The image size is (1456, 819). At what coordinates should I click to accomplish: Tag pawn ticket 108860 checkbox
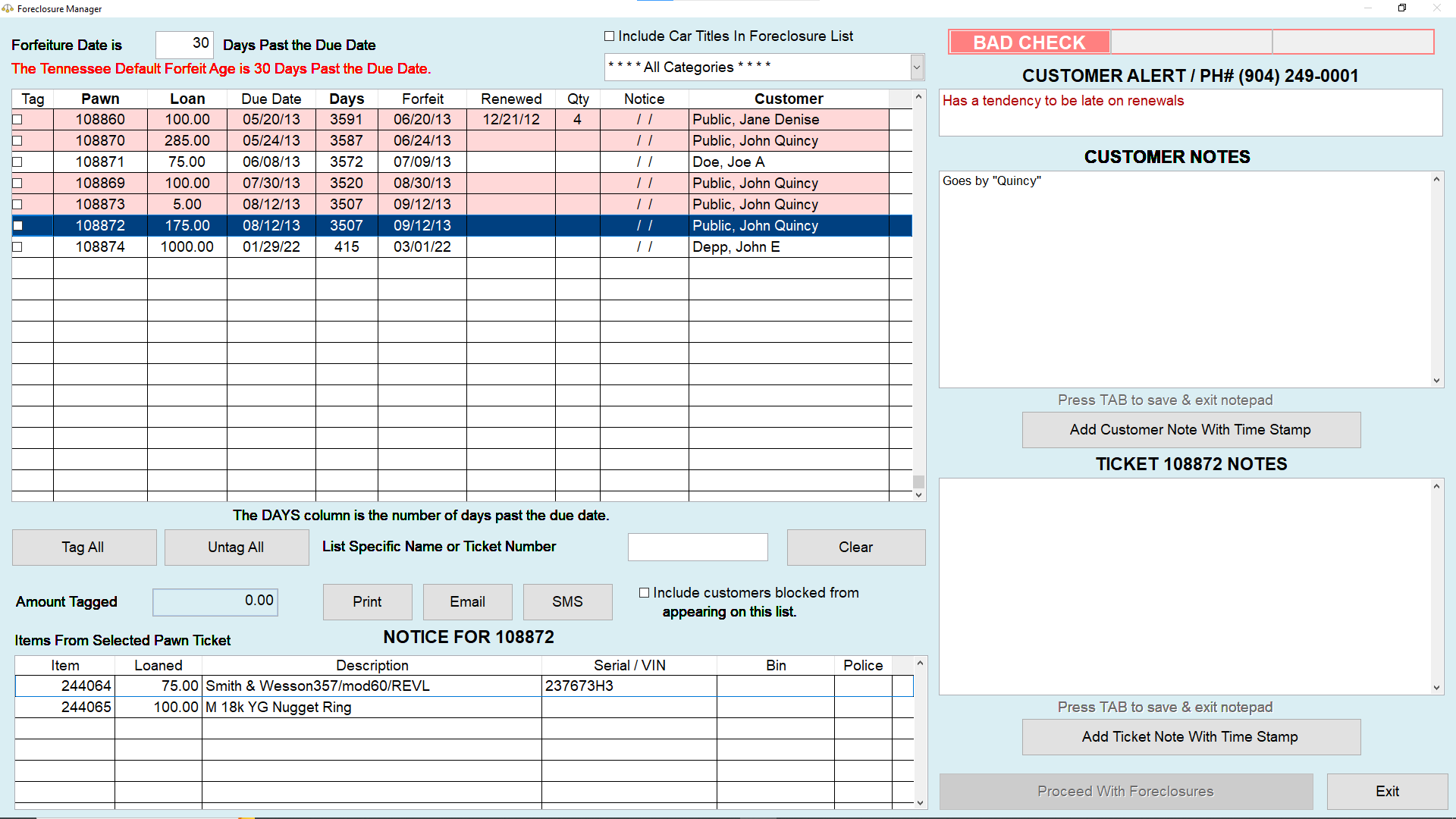(x=17, y=120)
